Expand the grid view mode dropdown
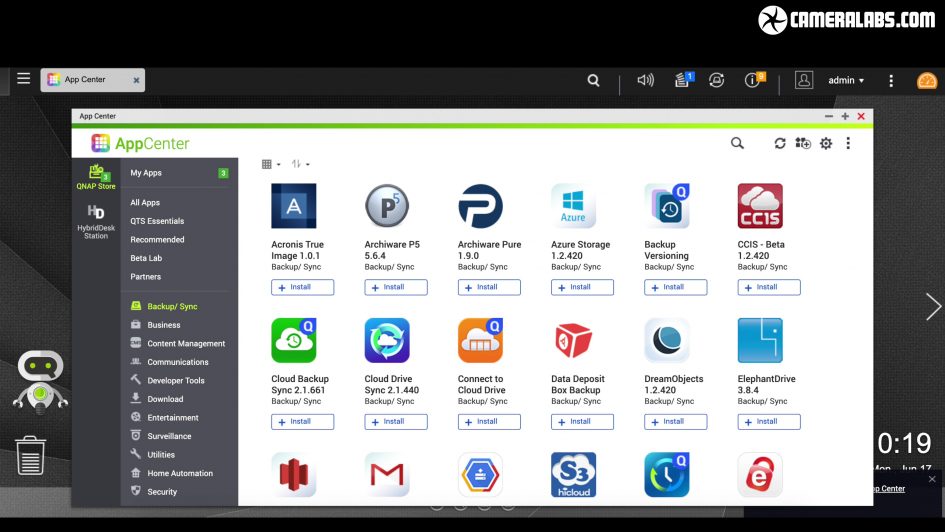 [271, 164]
